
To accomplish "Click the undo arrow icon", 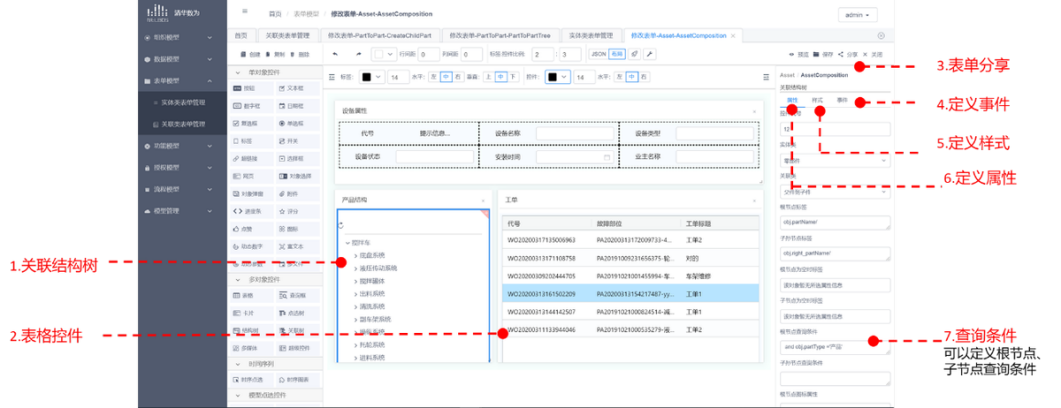I will click(x=335, y=54).
